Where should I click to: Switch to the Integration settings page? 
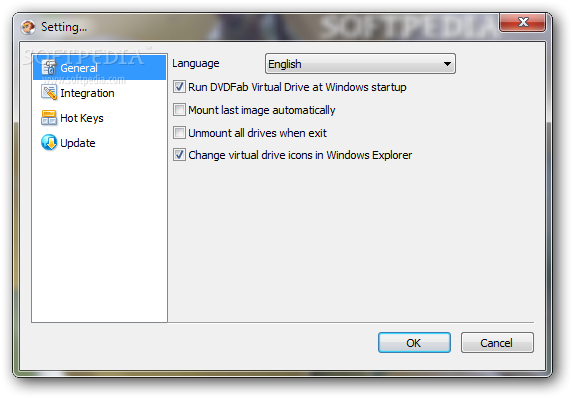tap(87, 93)
